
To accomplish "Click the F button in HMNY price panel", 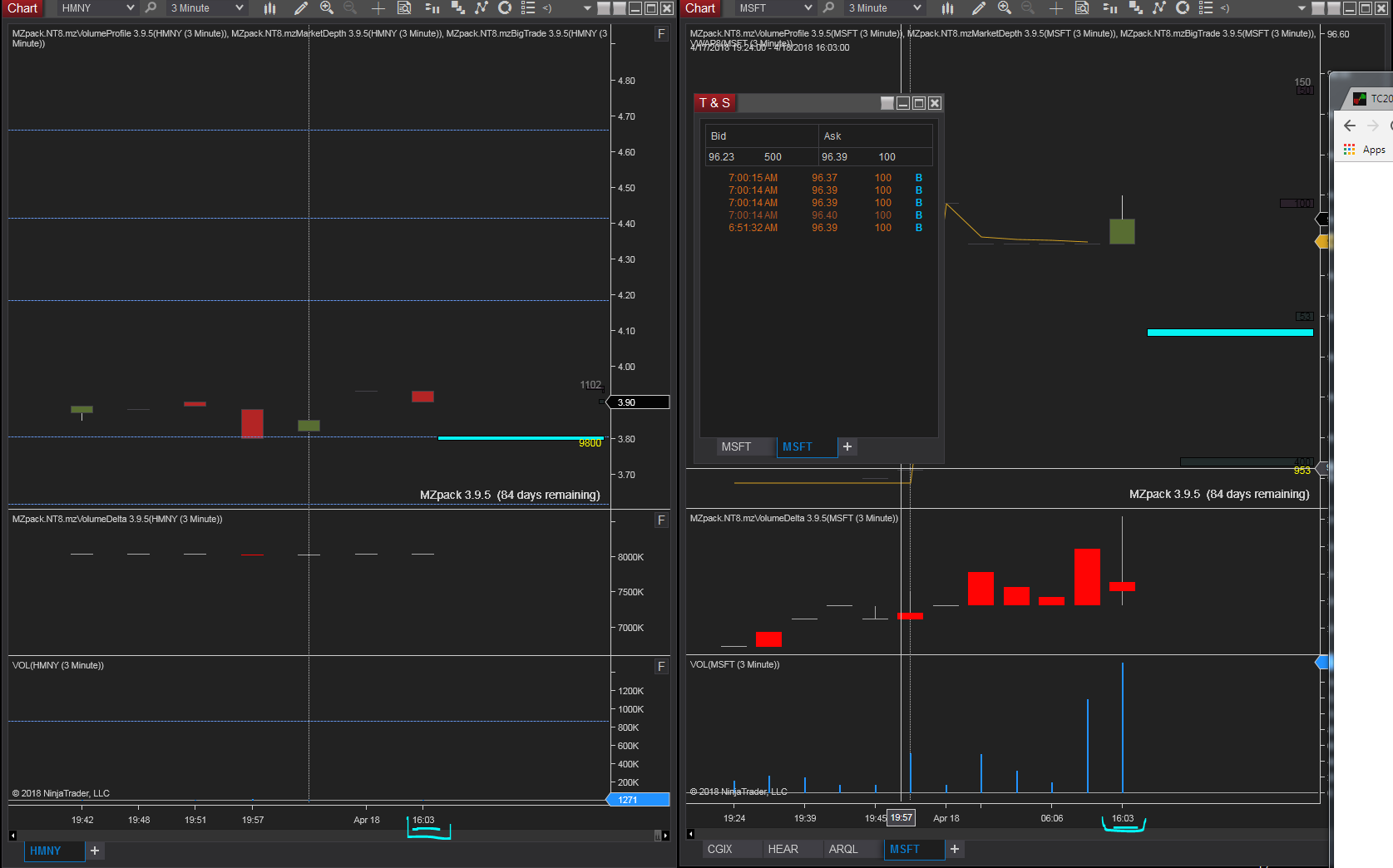I will point(661,34).
